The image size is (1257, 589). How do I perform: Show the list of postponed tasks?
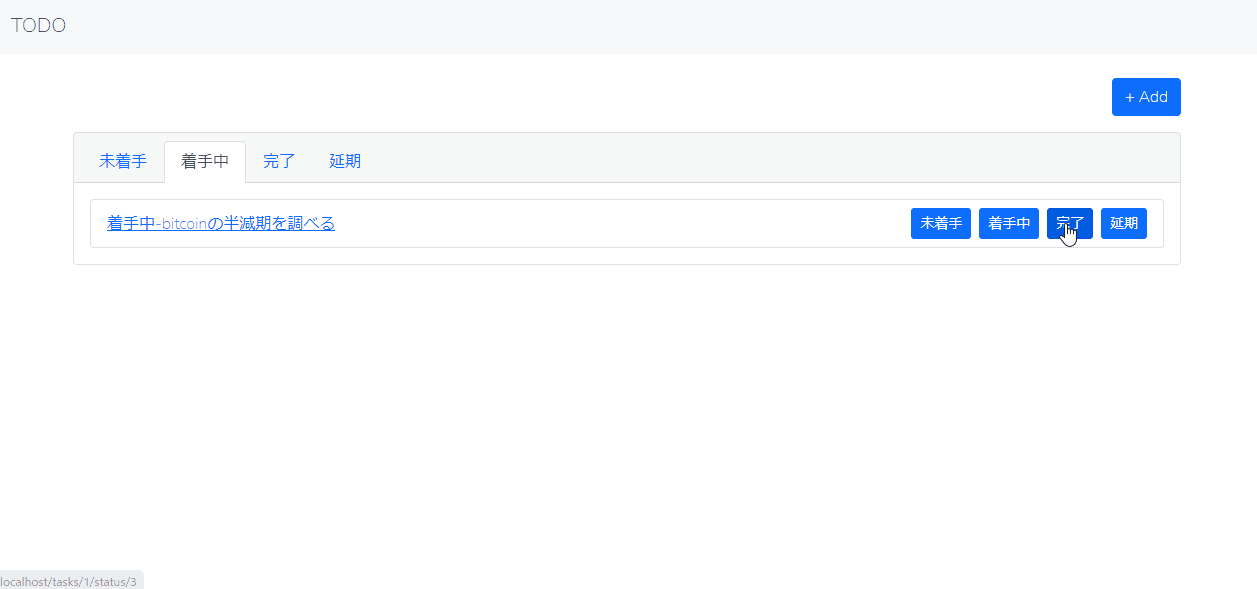click(x=345, y=161)
